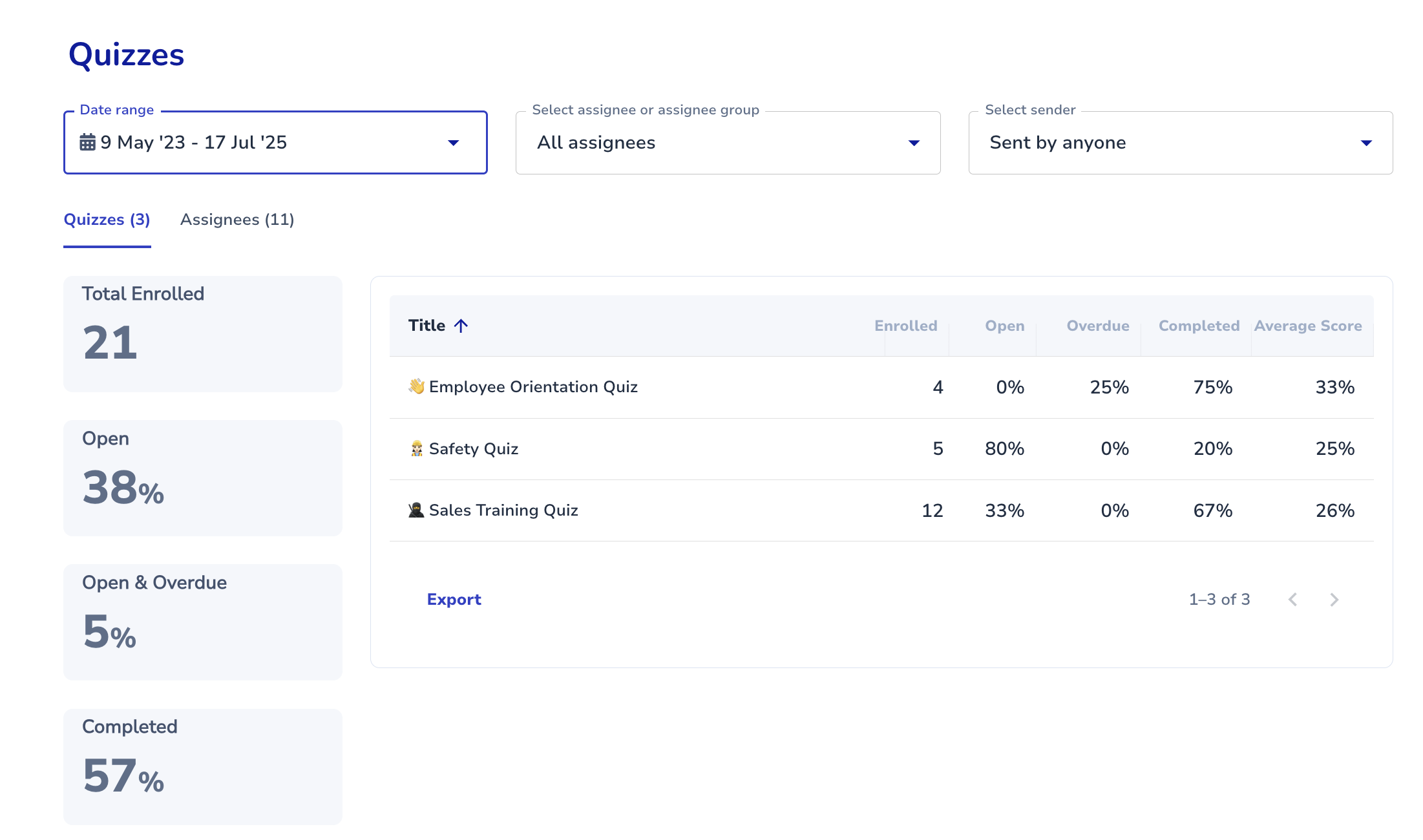Sort table by Overdue column
The width and height of the screenshot is (1423, 840).
click(1097, 326)
